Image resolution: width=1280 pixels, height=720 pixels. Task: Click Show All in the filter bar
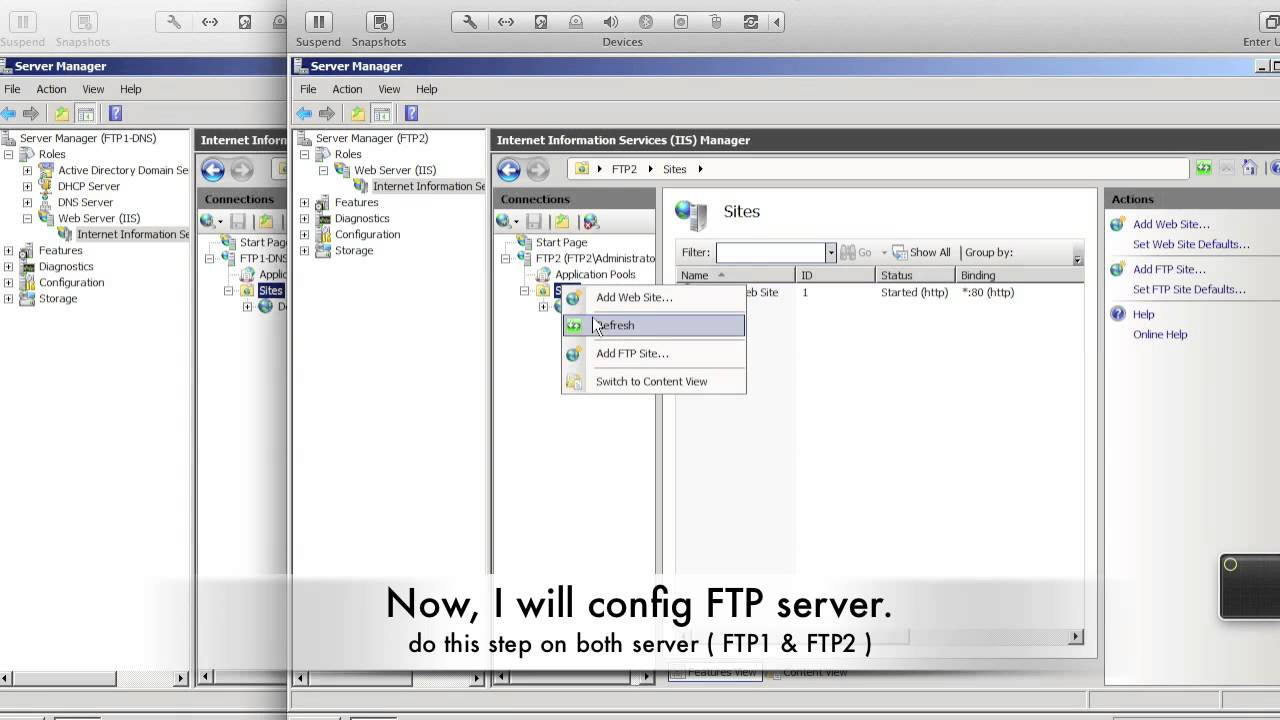922,253
